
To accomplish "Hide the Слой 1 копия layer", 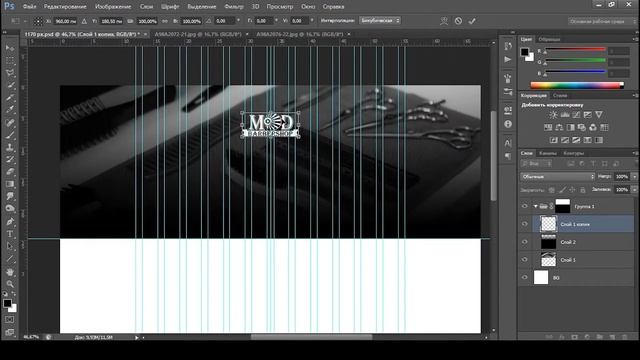I will [525, 224].
